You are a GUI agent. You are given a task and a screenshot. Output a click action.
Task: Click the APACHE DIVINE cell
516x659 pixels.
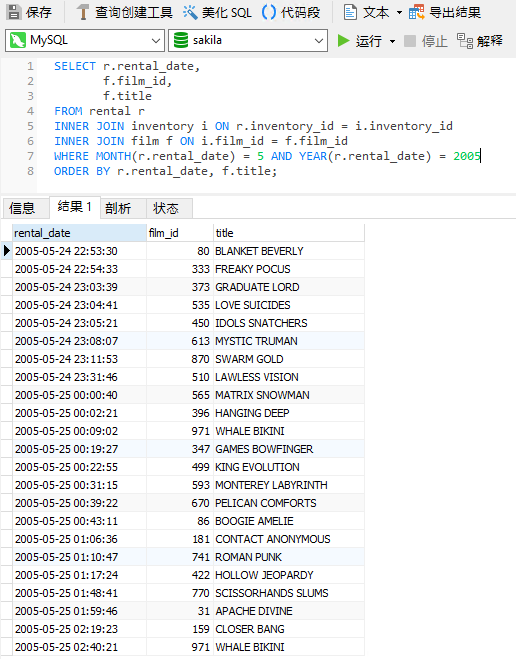click(x=289, y=611)
